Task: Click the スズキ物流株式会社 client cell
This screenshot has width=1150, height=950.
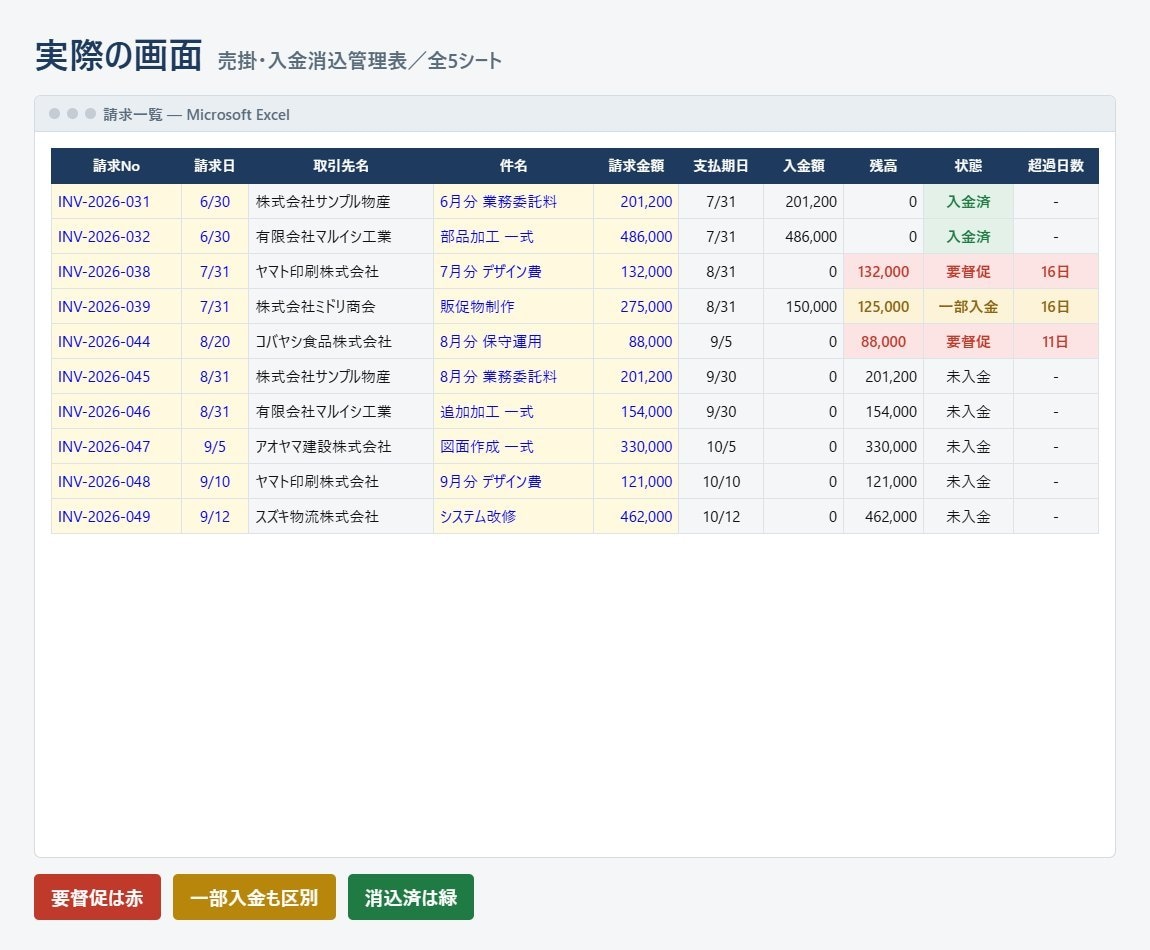Action: [x=341, y=516]
